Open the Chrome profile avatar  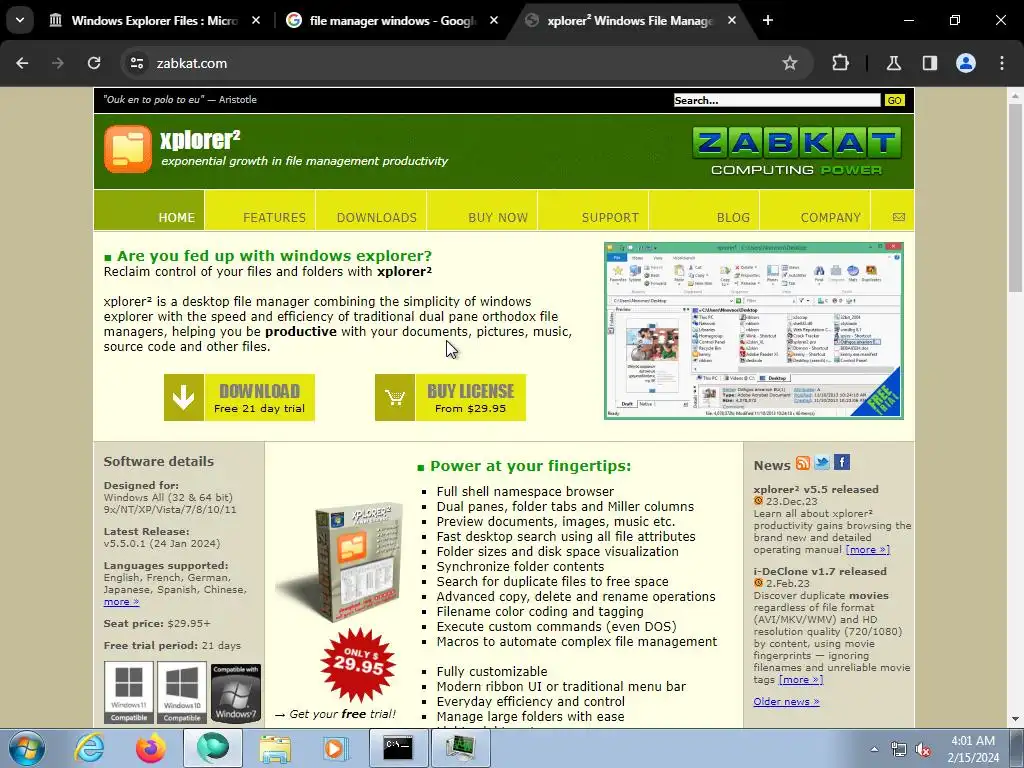point(966,63)
